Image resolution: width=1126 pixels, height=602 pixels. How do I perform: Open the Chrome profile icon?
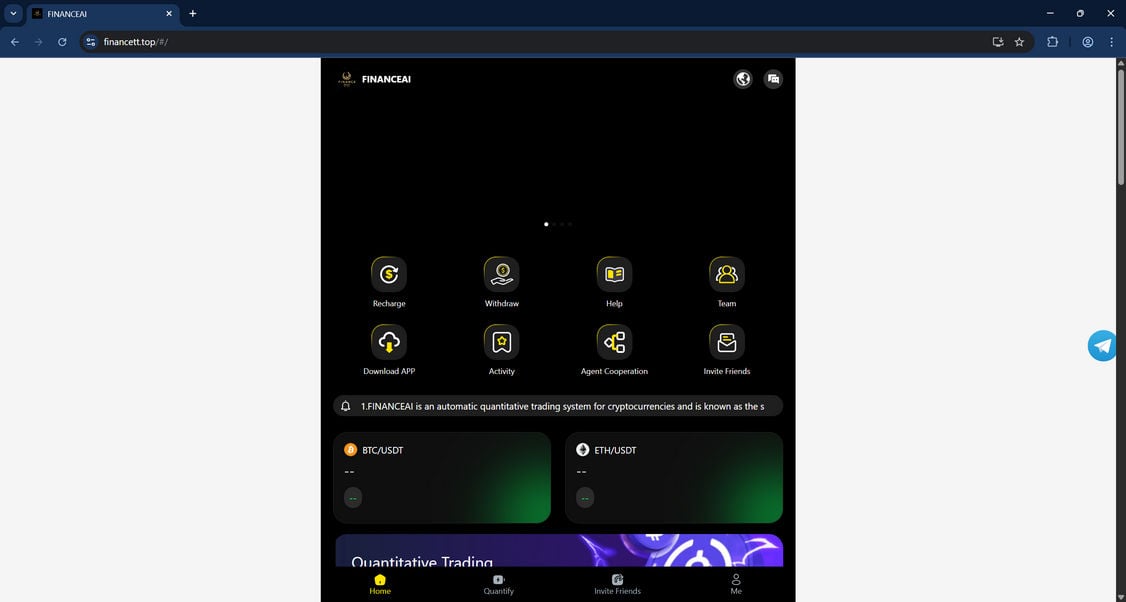click(x=1088, y=42)
